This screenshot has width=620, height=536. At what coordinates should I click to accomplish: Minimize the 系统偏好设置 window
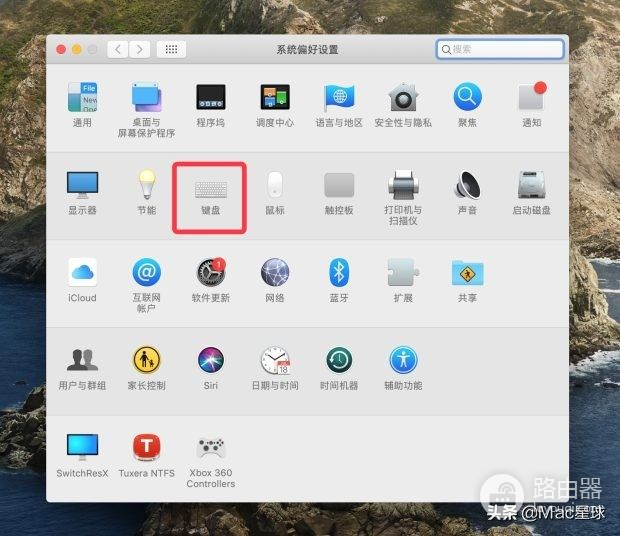pyautogui.click(x=77, y=49)
